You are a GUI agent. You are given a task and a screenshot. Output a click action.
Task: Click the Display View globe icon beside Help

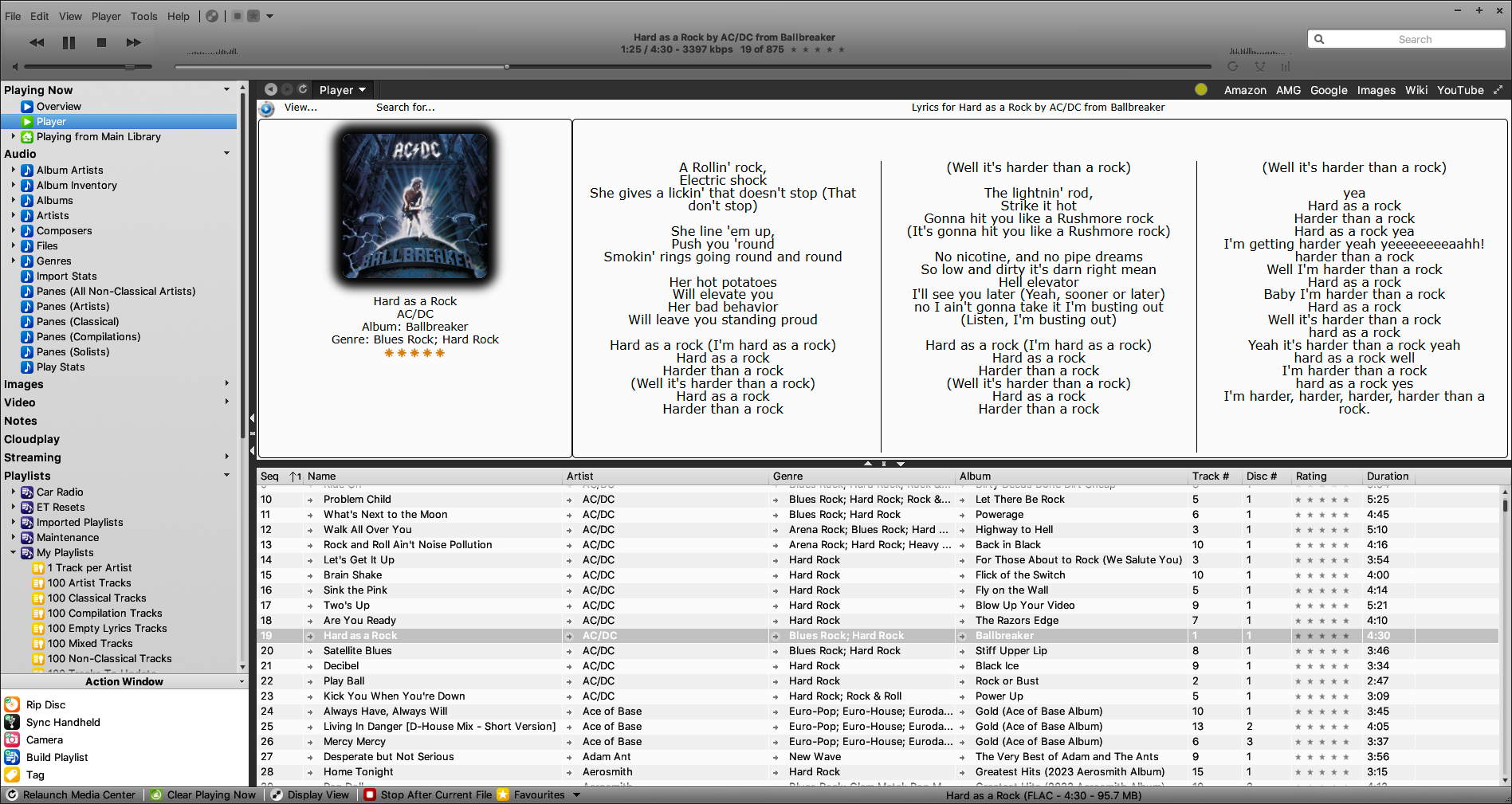pyautogui.click(x=212, y=16)
